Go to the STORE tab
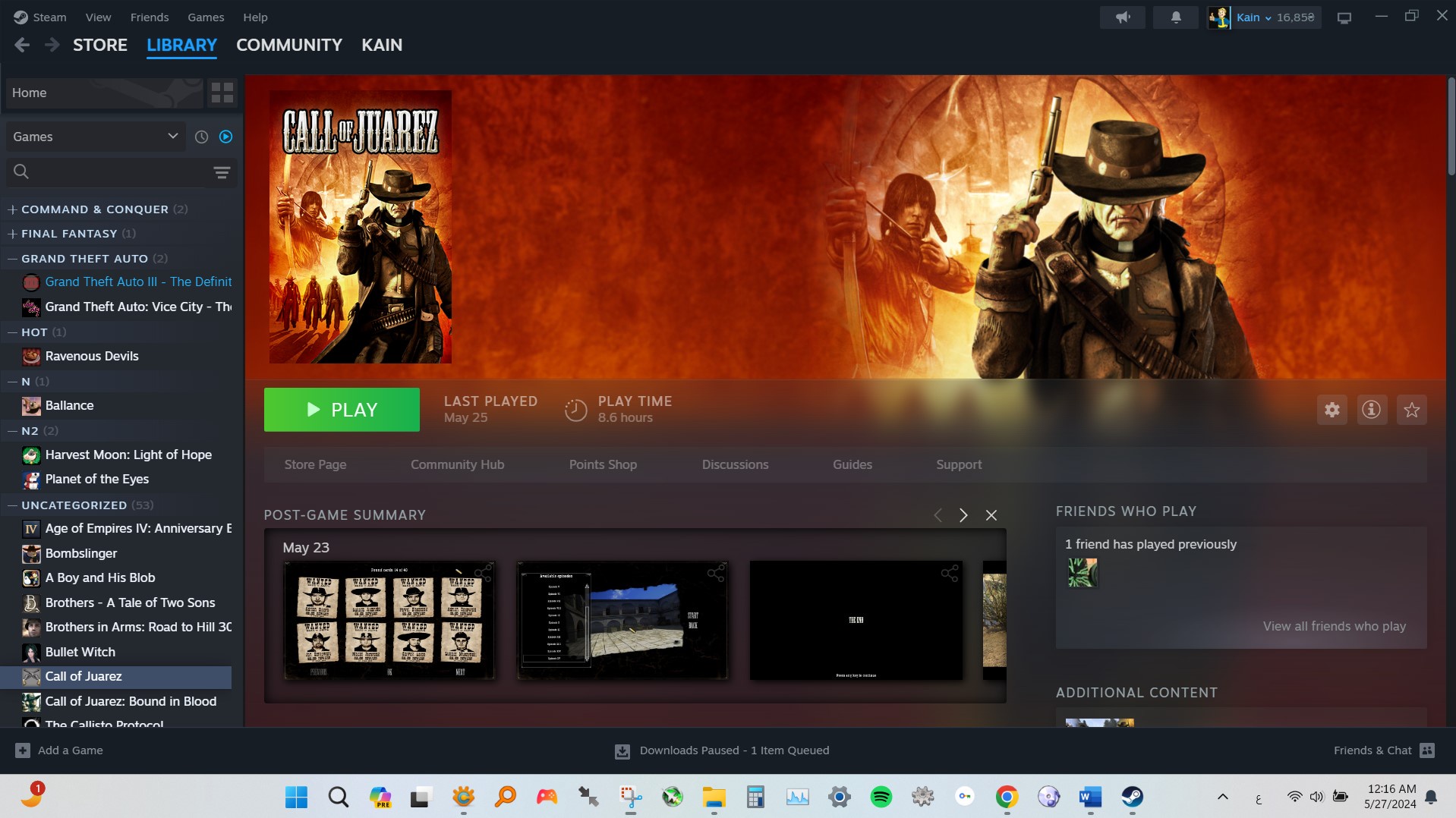 coord(100,45)
